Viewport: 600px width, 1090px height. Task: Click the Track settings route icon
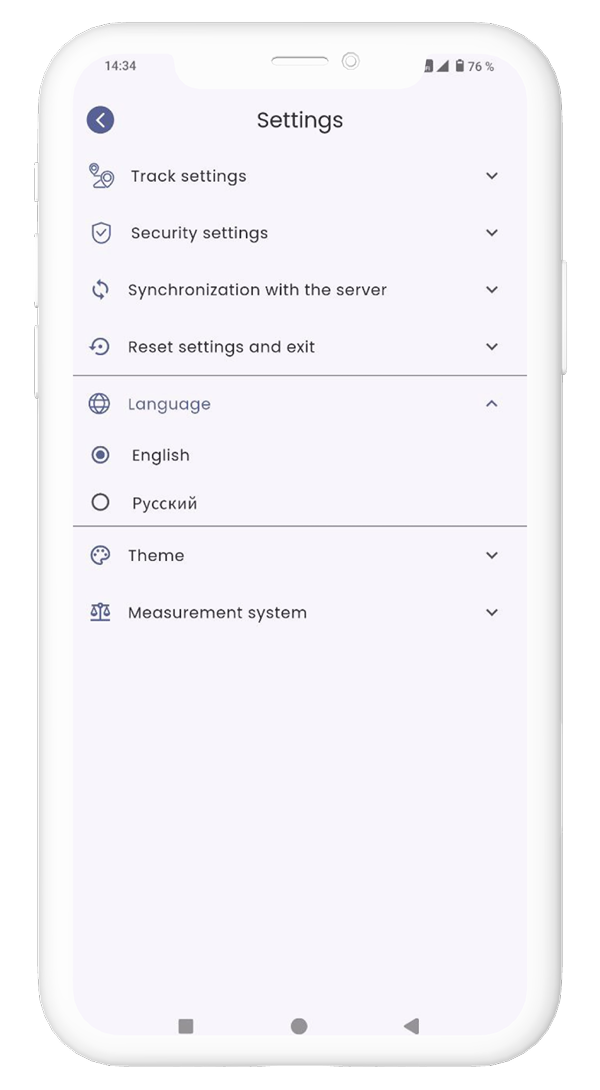pyautogui.click(x=100, y=176)
